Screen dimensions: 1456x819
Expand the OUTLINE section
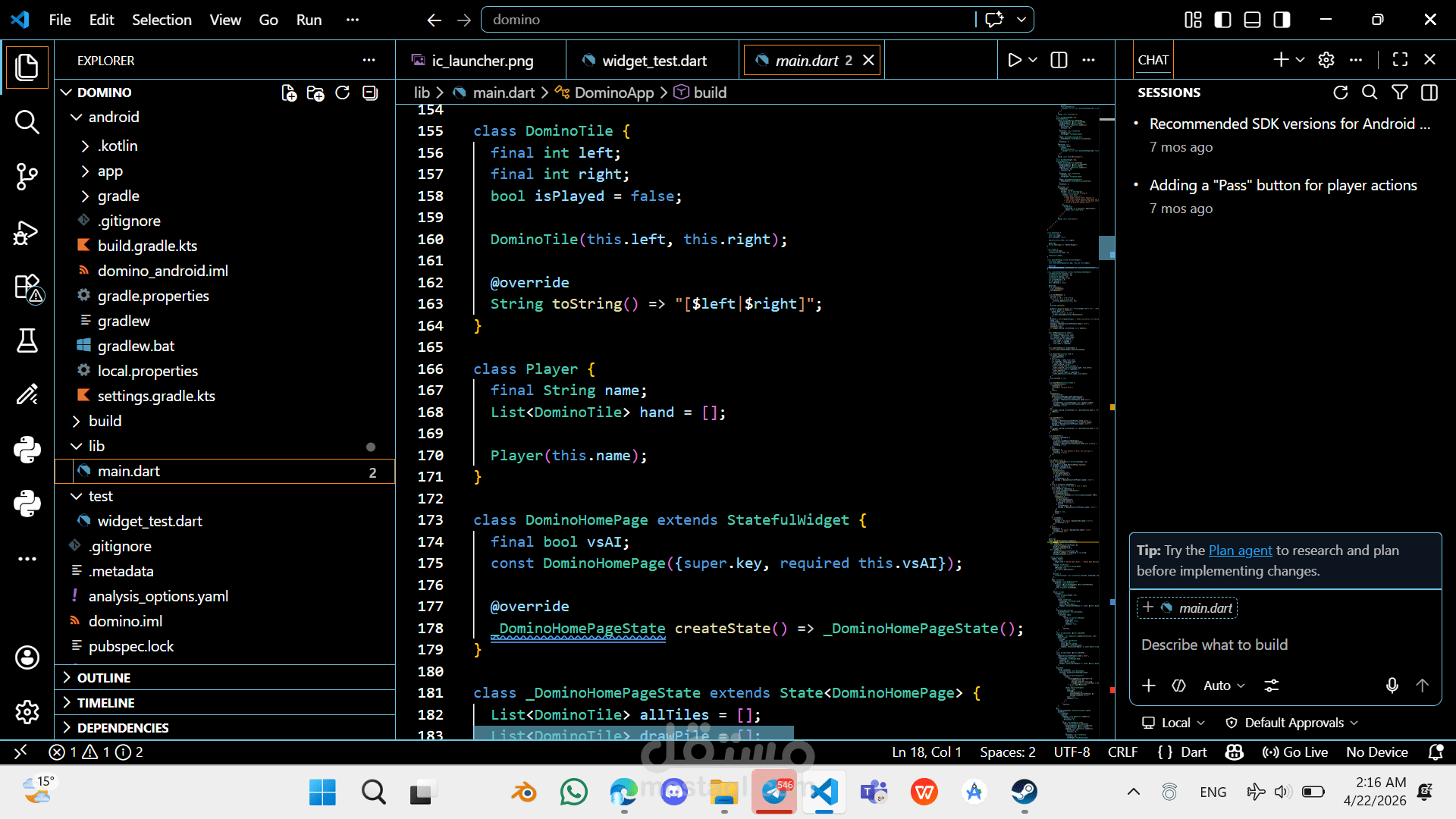coord(104,678)
